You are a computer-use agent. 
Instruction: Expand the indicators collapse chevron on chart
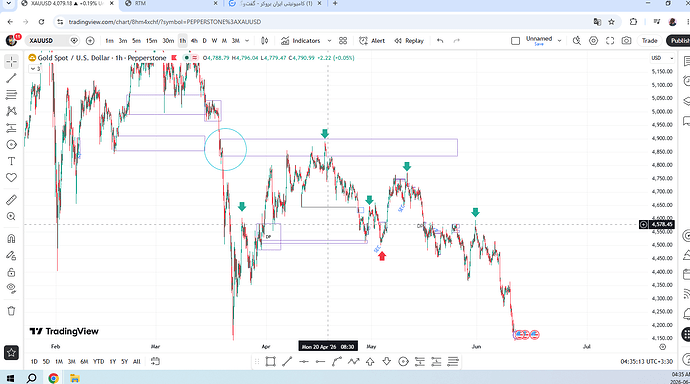(35, 69)
